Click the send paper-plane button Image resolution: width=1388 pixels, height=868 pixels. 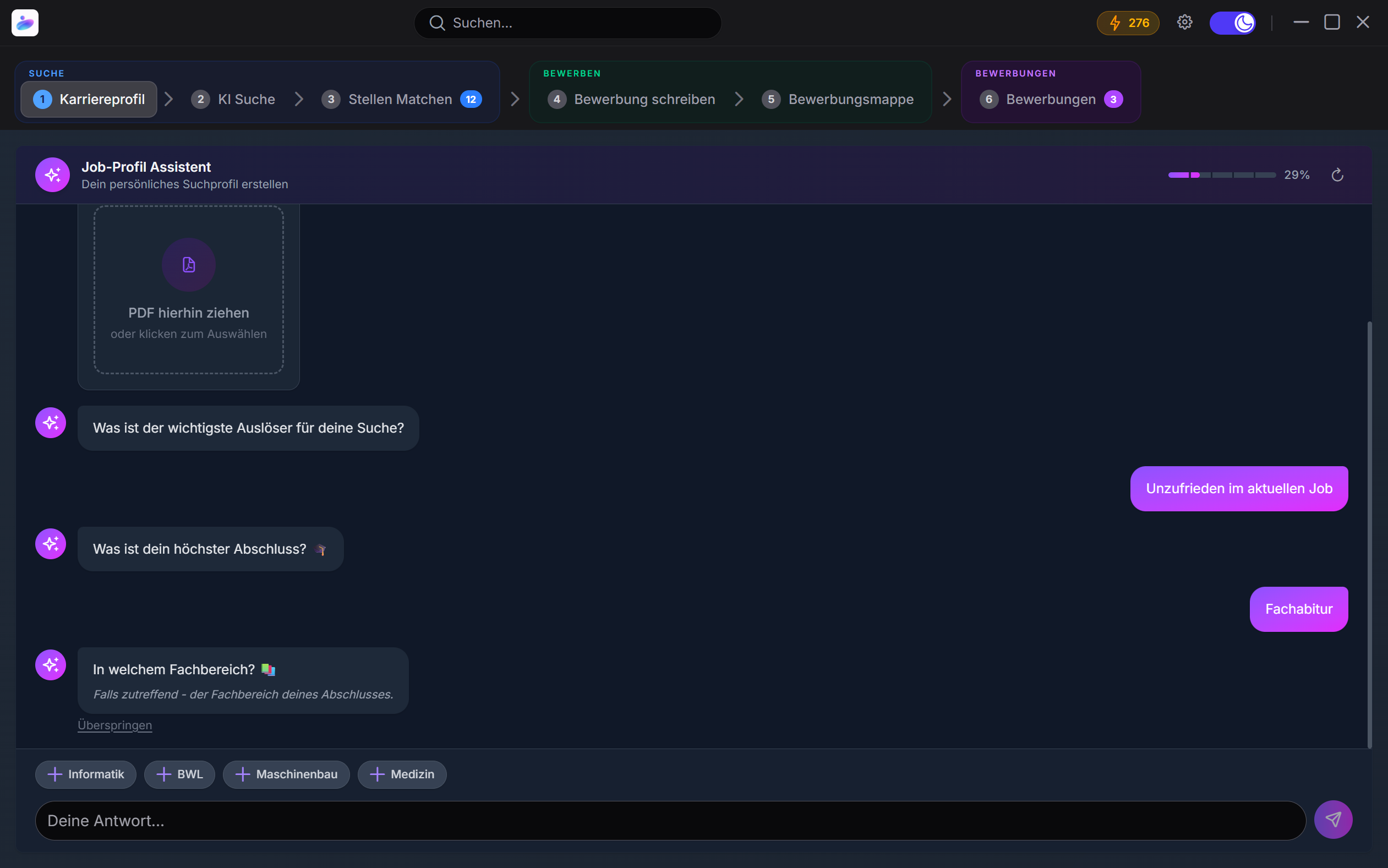click(x=1333, y=819)
